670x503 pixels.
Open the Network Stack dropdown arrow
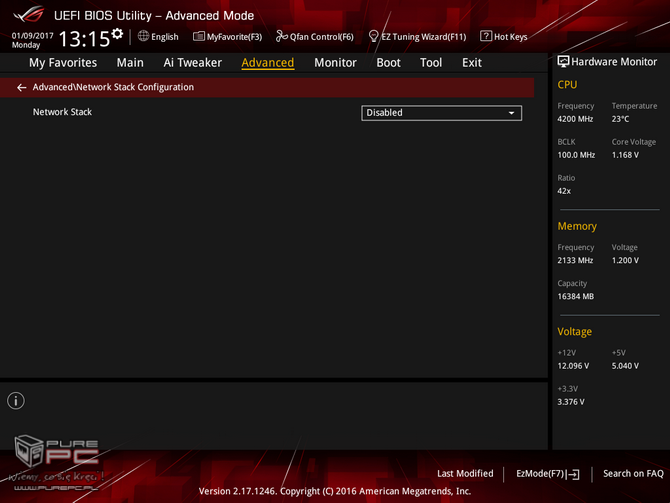coord(511,113)
